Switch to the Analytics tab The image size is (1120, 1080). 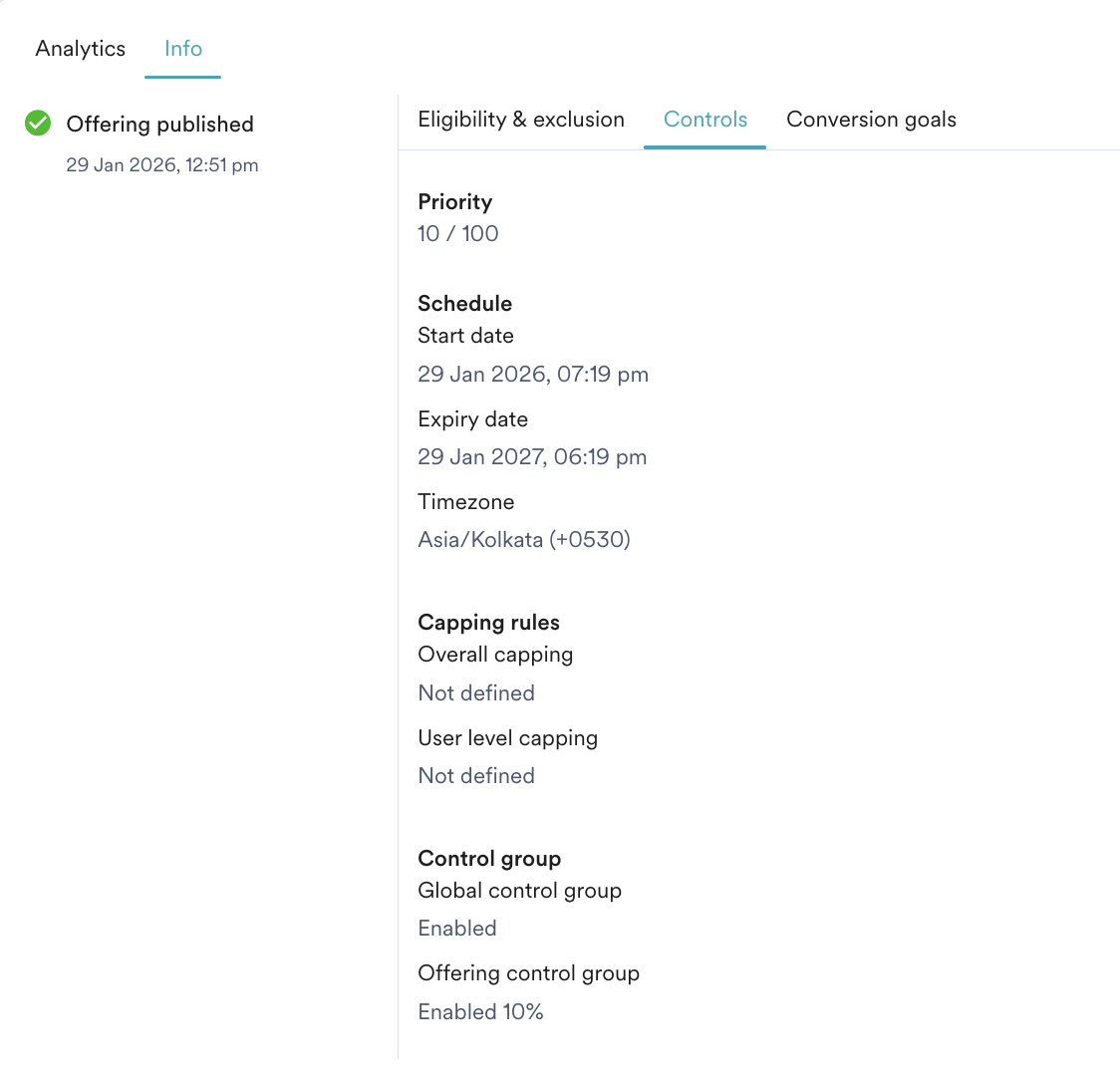[x=80, y=49]
